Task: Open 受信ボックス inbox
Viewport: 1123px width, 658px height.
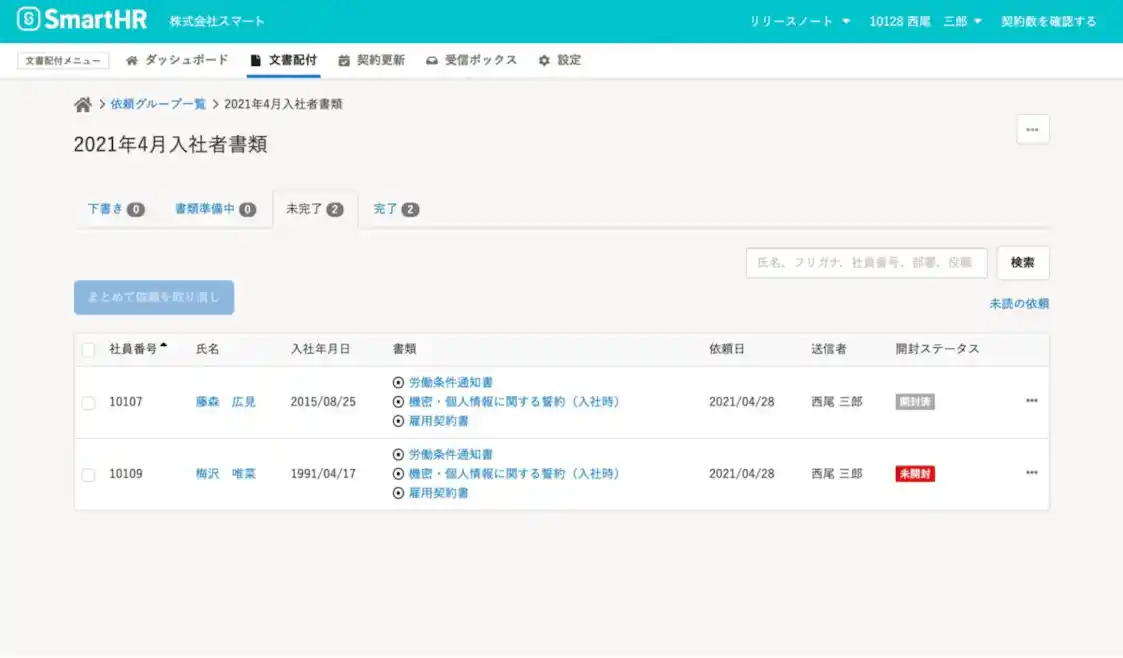Action: (471, 60)
